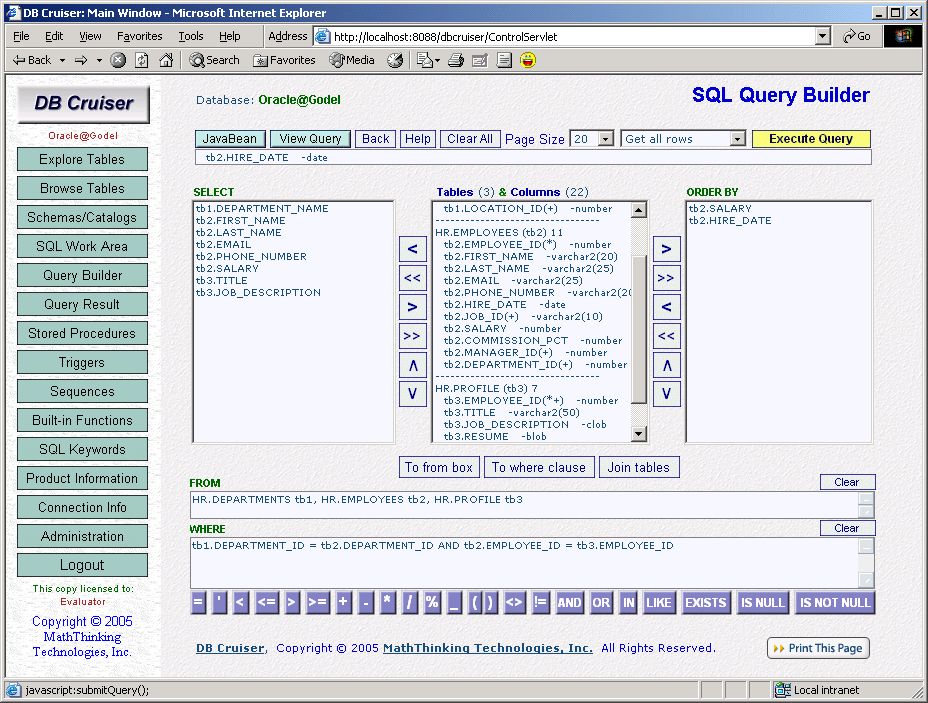Click the Edit page icon in the toolbar
Viewport: 928px width, 703px height.
480,60
